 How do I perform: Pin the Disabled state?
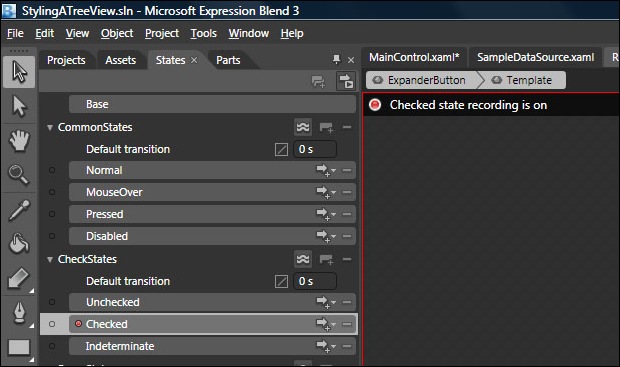pos(52,236)
